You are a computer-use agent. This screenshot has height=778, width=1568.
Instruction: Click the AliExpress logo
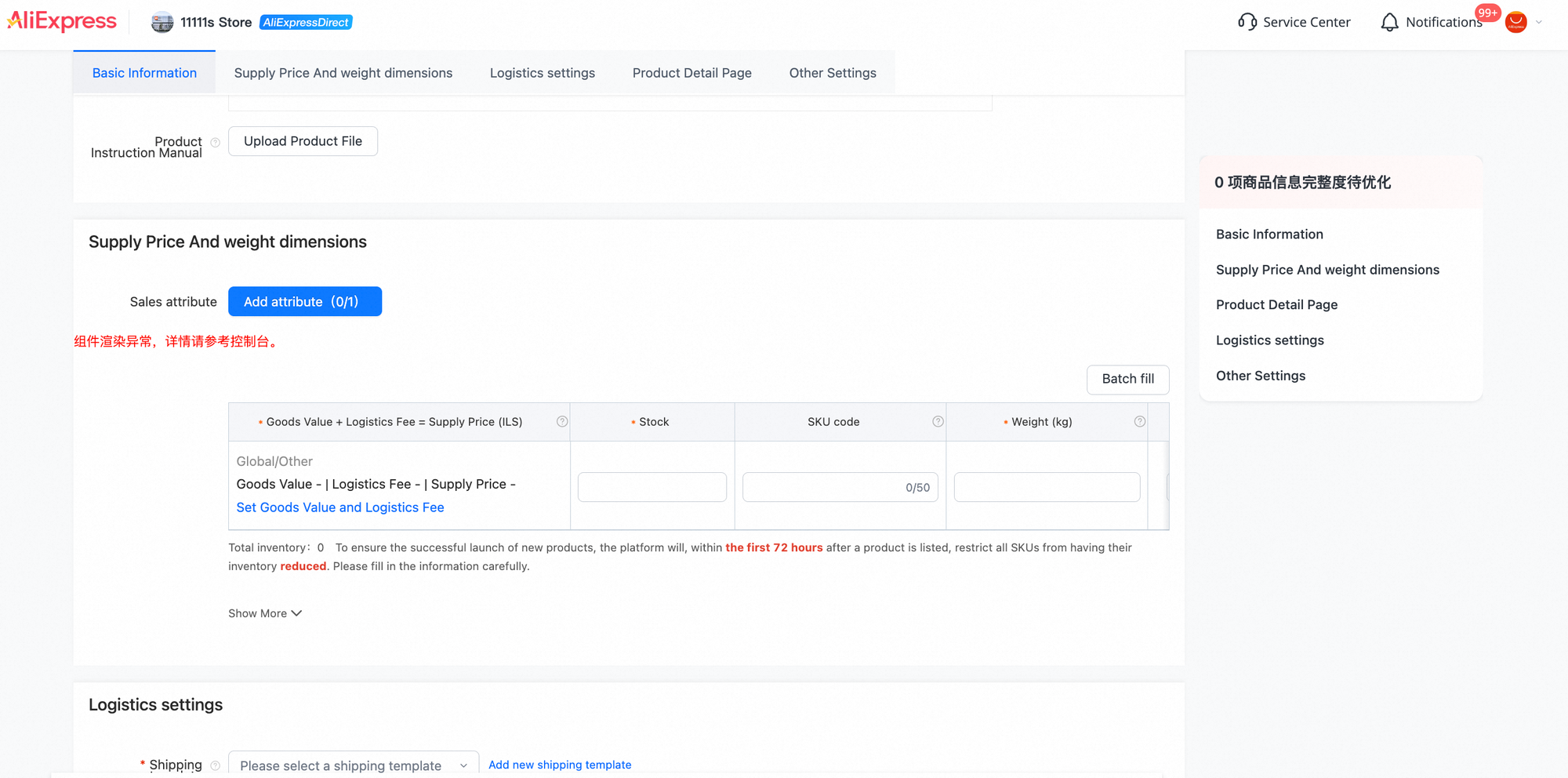point(62,21)
